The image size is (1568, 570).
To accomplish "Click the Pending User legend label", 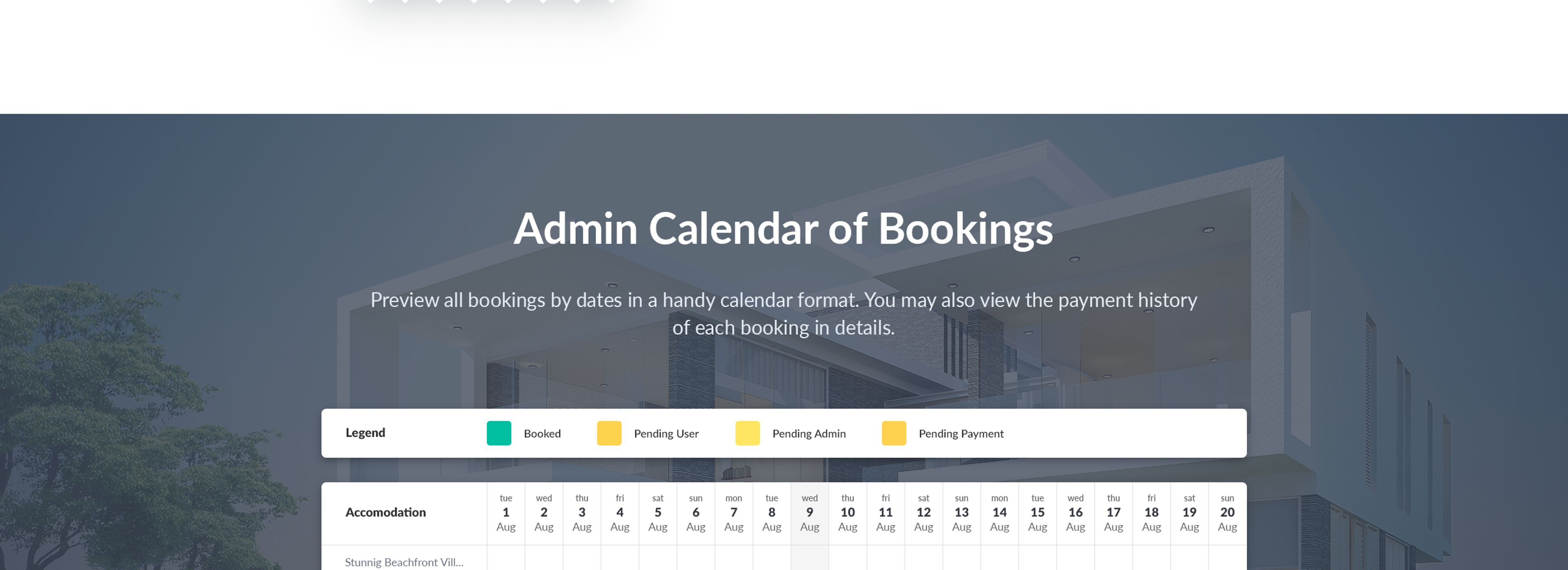I will [666, 434].
